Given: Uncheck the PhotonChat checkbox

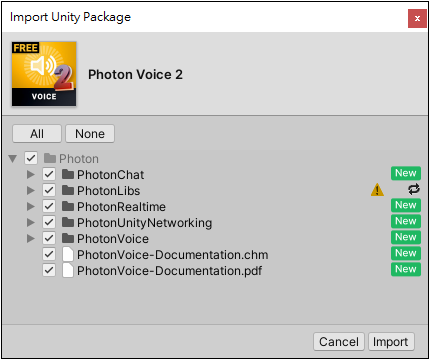Looking at the screenshot, I should [49, 174].
